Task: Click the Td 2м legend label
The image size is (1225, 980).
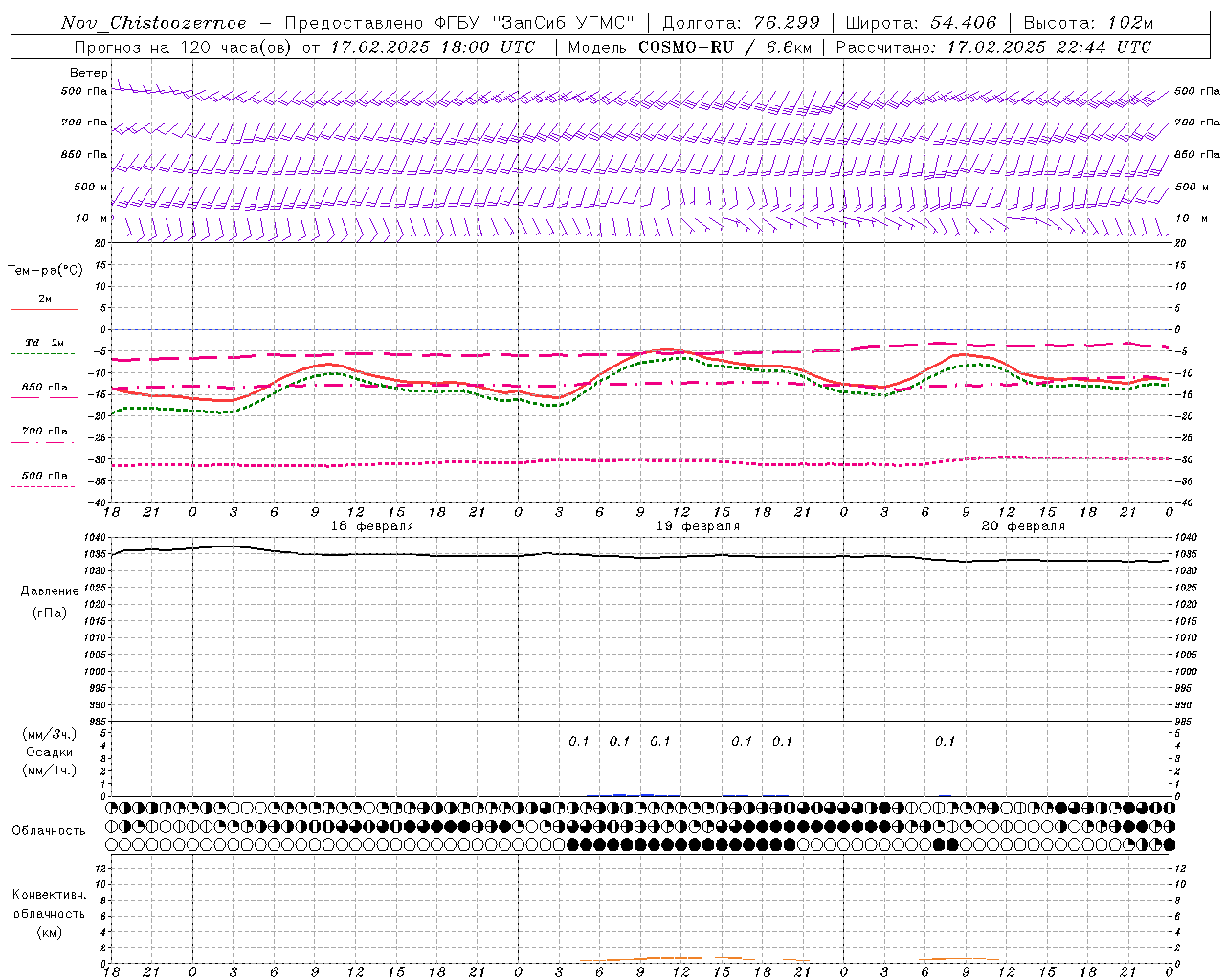Action: [x=45, y=343]
